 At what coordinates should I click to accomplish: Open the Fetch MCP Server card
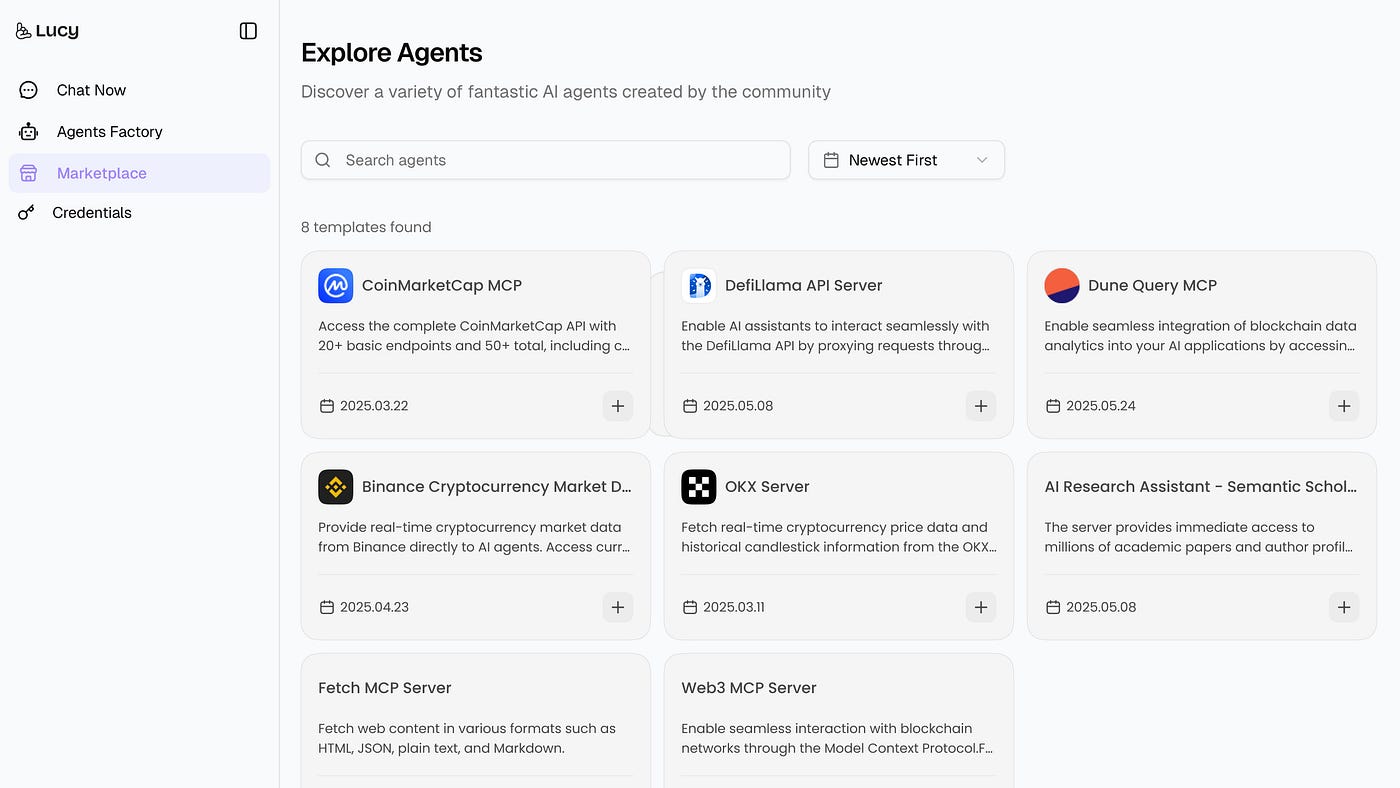[x=475, y=720]
